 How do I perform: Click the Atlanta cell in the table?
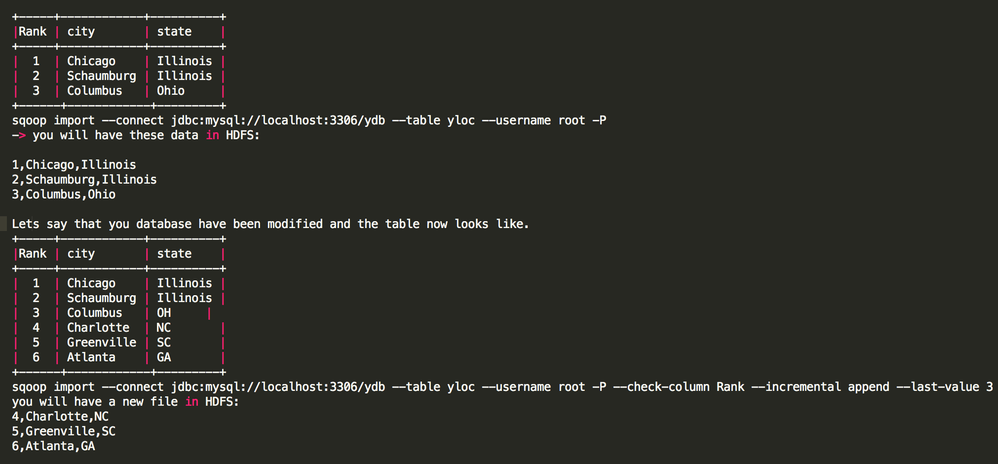tap(91, 357)
